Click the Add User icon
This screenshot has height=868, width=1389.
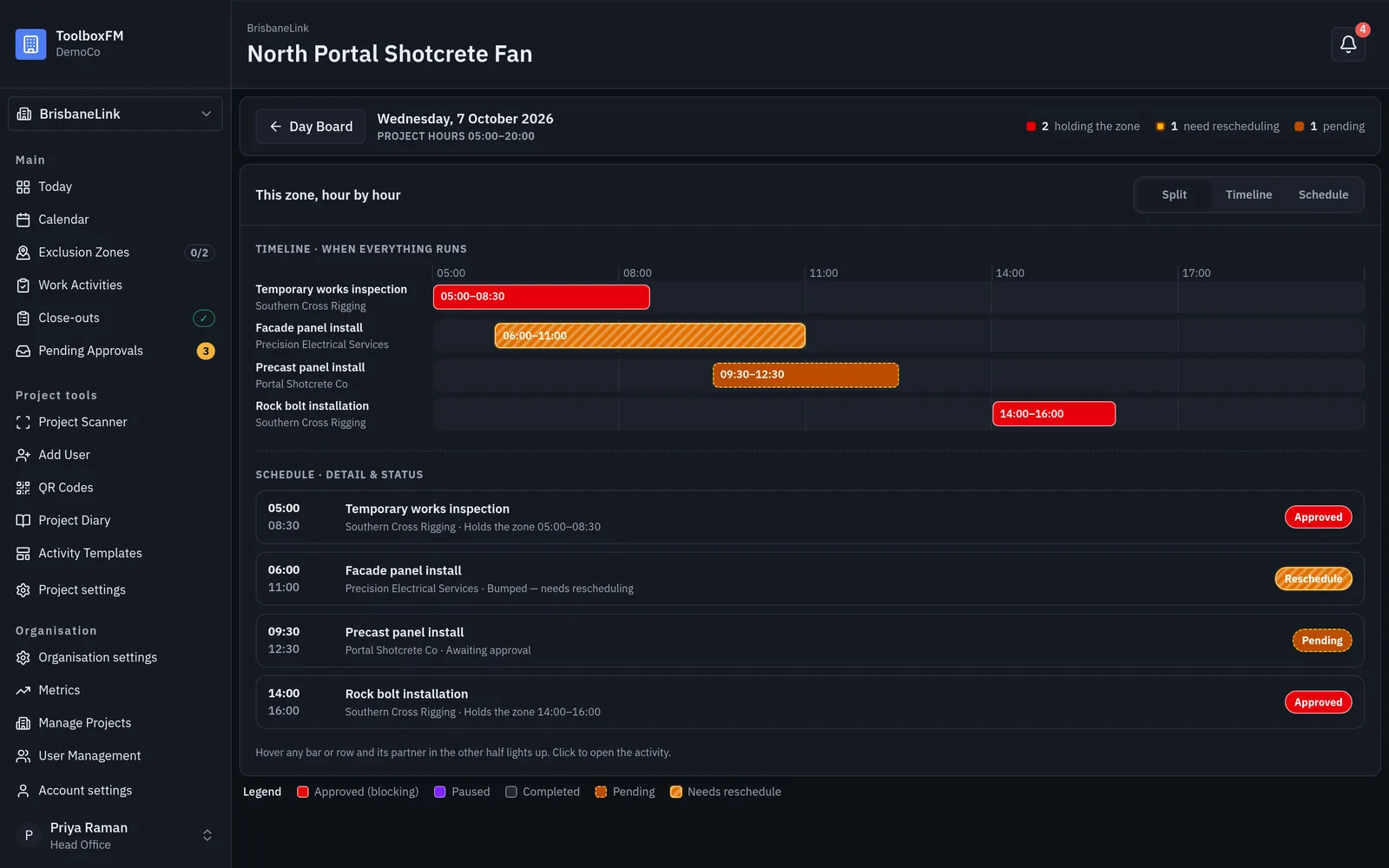[23, 455]
